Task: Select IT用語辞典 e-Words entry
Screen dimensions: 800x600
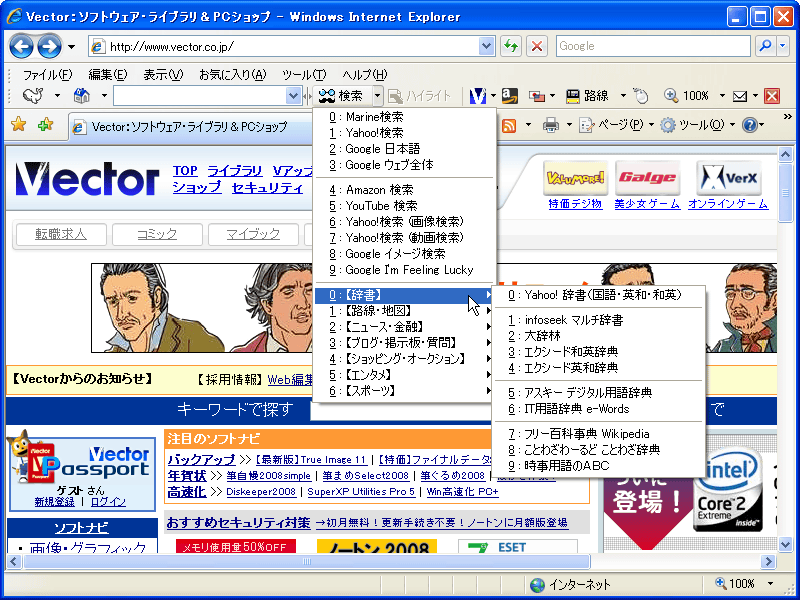Action: (x=598, y=409)
